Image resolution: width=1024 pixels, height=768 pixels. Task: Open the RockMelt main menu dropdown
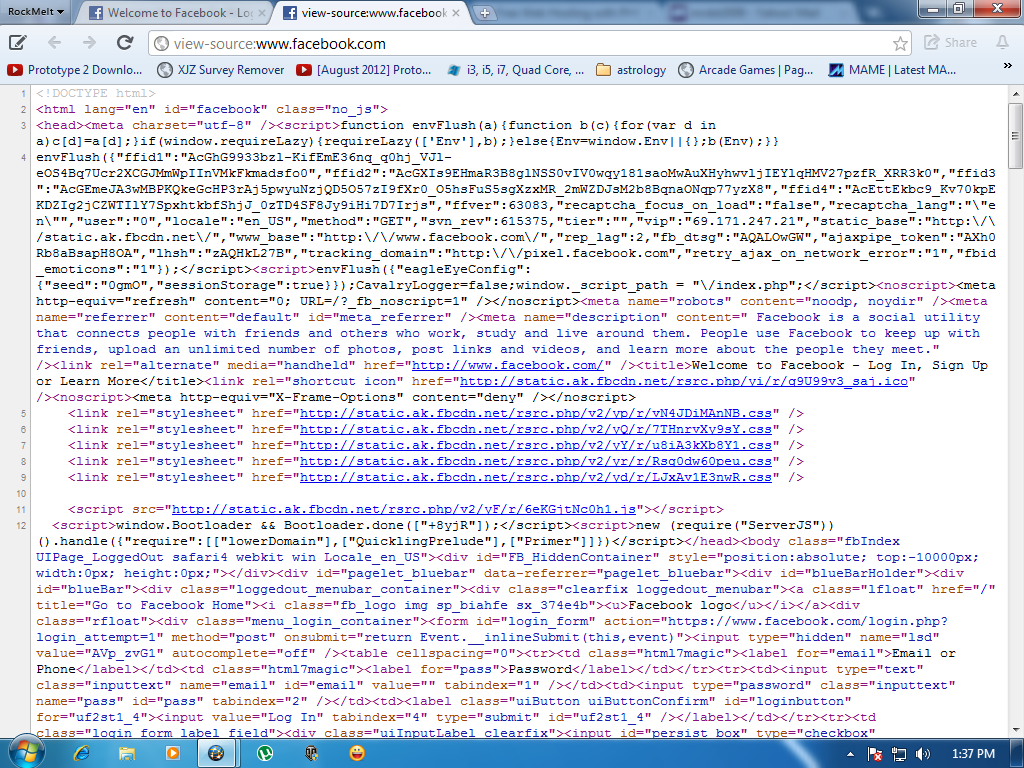(36, 11)
